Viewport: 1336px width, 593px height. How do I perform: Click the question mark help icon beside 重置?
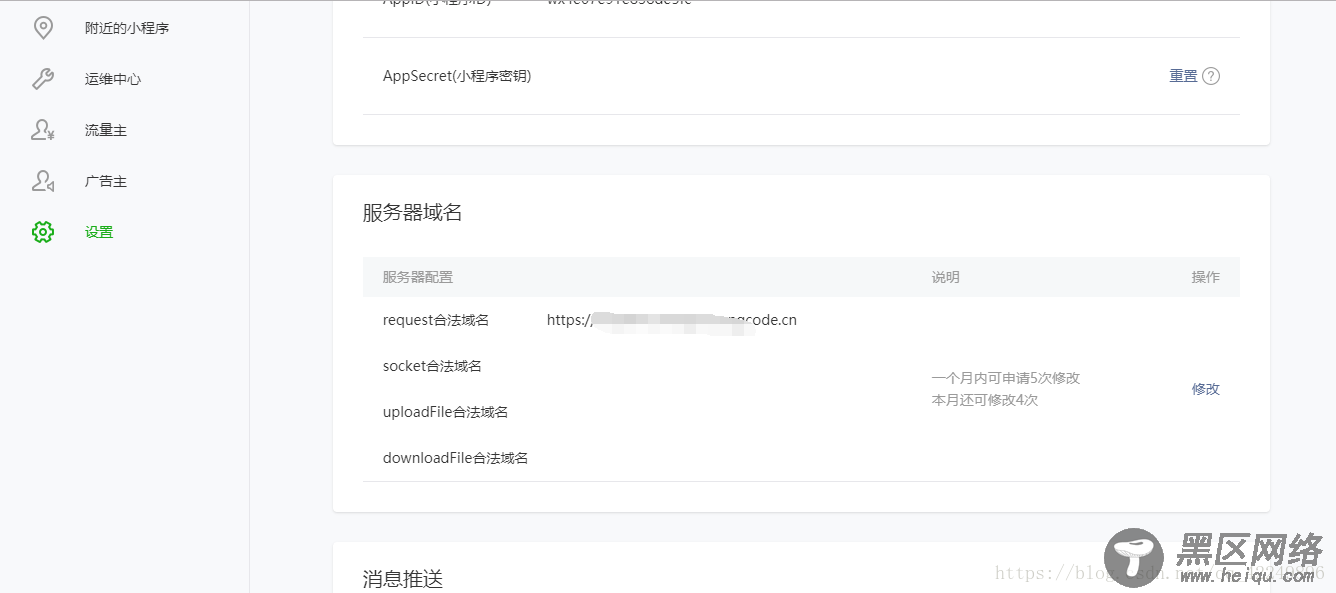pos(1211,76)
